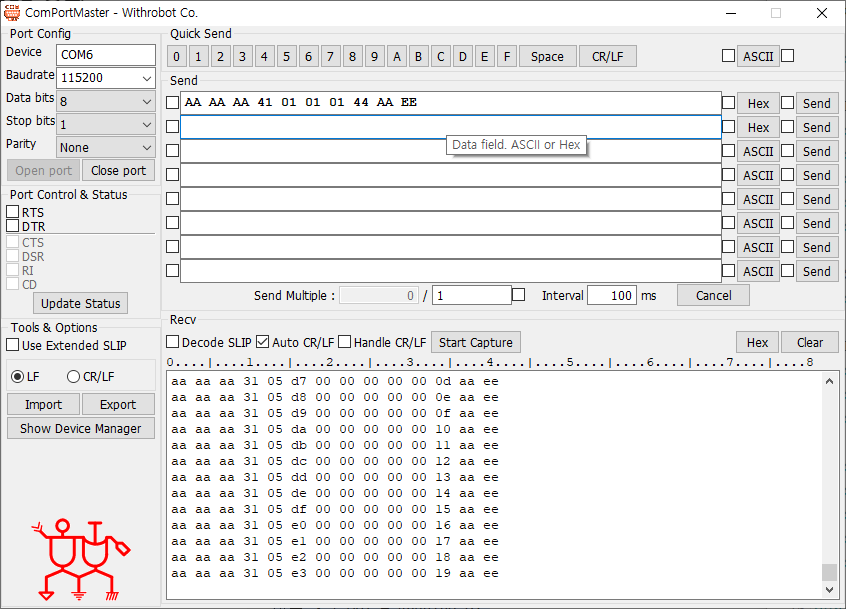This screenshot has width=846, height=609.
Task: Click Send button on fourth send row
Action: pos(817,175)
